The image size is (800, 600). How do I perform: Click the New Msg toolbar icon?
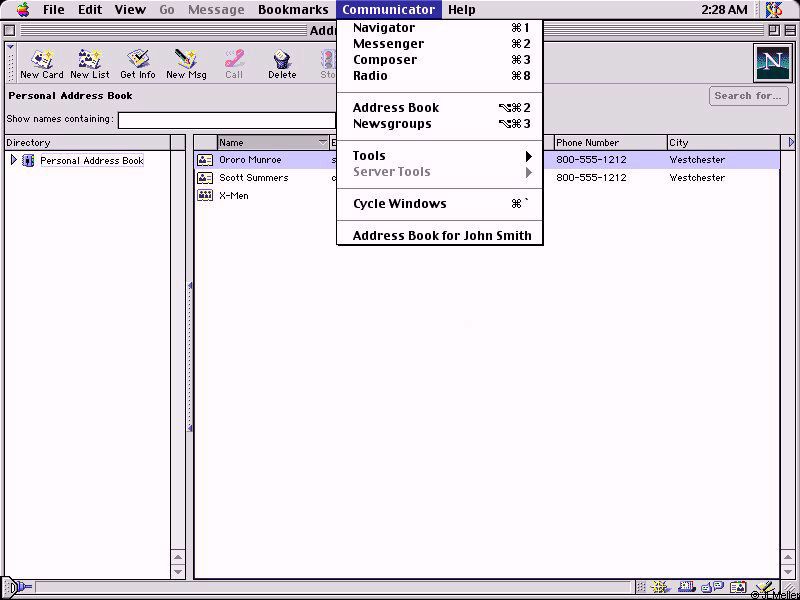pyautogui.click(x=185, y=64)
